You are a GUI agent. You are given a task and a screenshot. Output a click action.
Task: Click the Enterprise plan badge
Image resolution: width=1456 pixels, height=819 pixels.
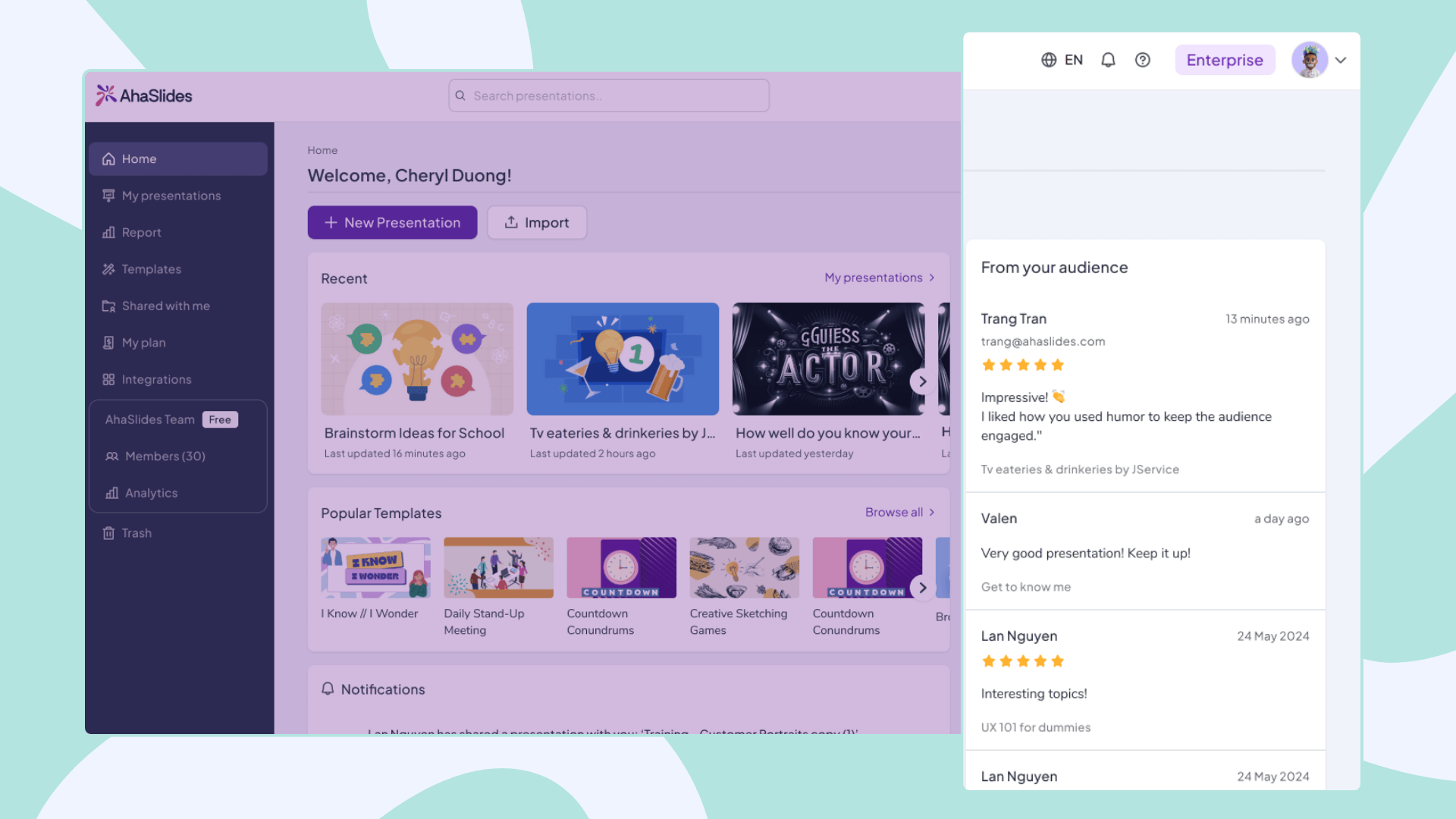(x=1224, y=60)
